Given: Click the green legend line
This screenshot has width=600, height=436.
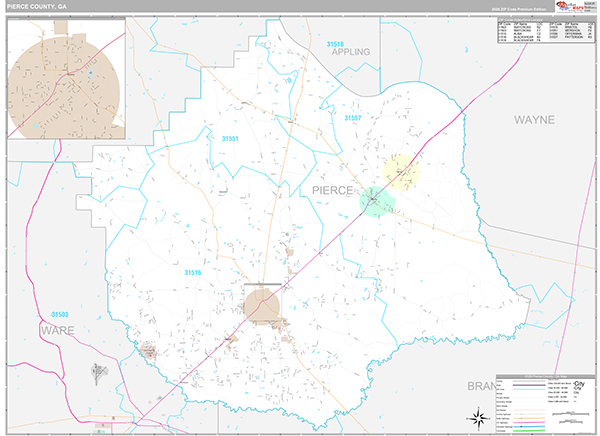Looking at the screenshot, I should coord(529,431).
